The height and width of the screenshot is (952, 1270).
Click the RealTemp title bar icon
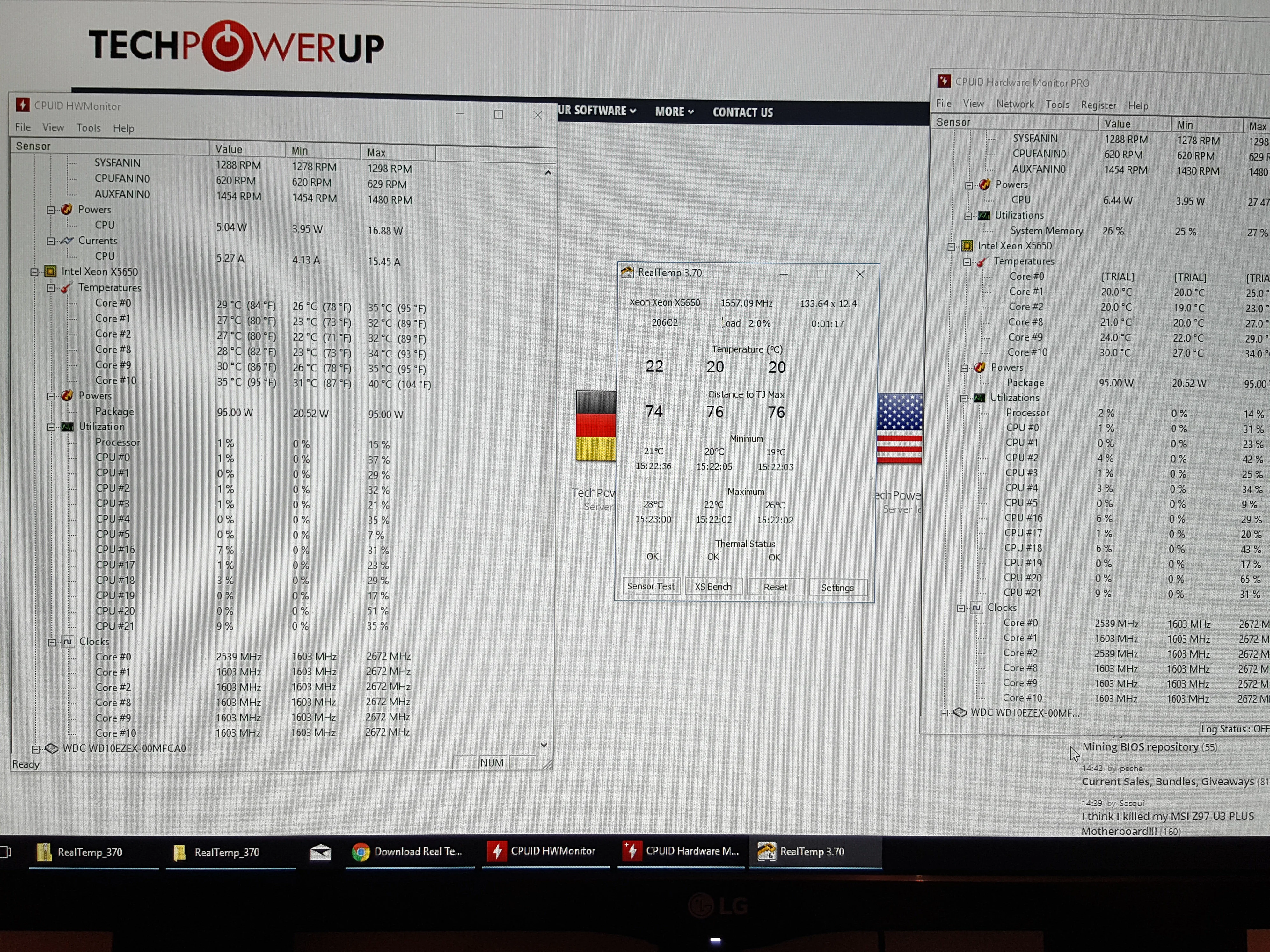coord(628,273)
